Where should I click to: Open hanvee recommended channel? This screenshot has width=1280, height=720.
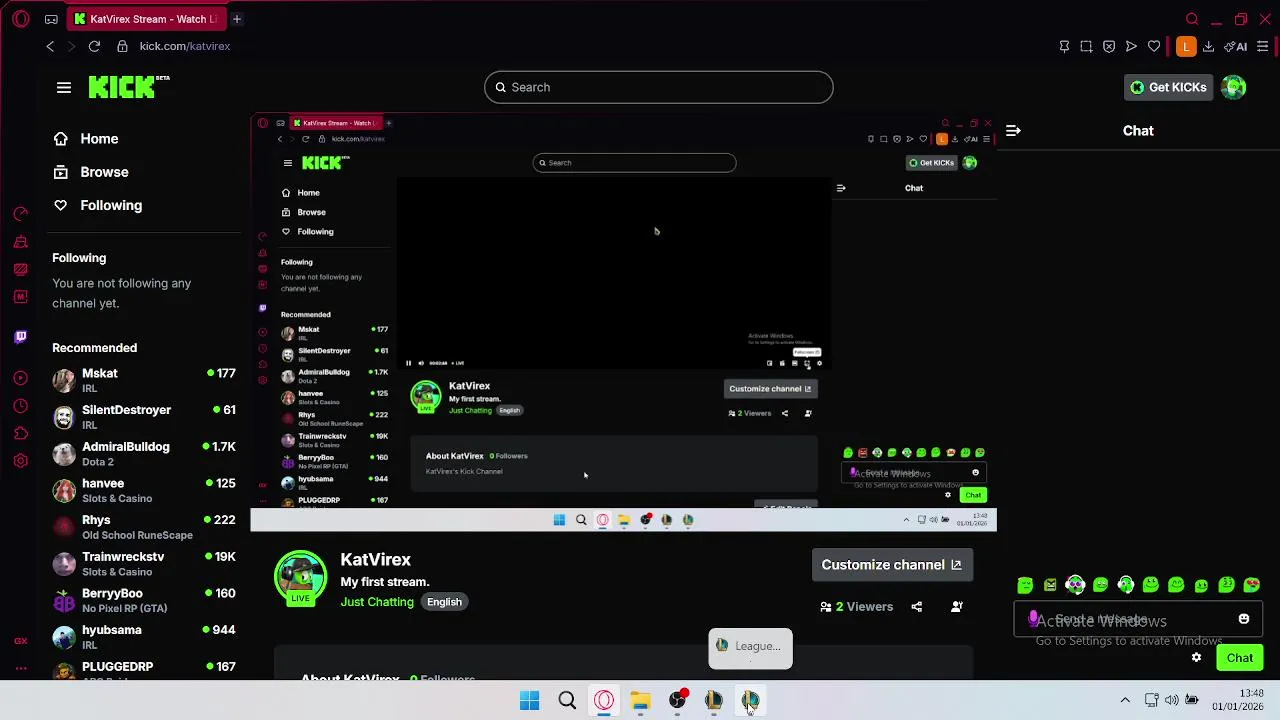(x=144, y=490)
